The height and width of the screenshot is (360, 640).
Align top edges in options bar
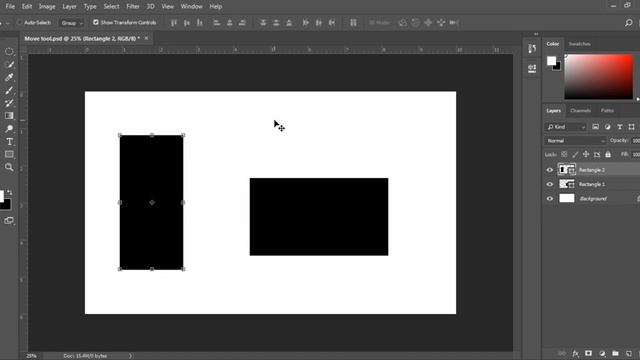[x=174, y=23]
